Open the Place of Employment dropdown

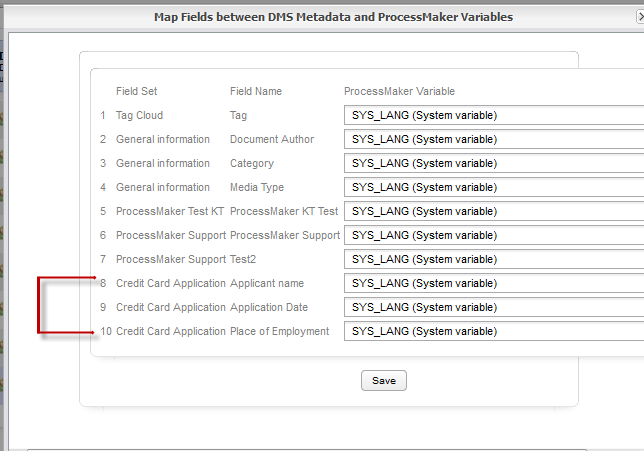[494, 331]
